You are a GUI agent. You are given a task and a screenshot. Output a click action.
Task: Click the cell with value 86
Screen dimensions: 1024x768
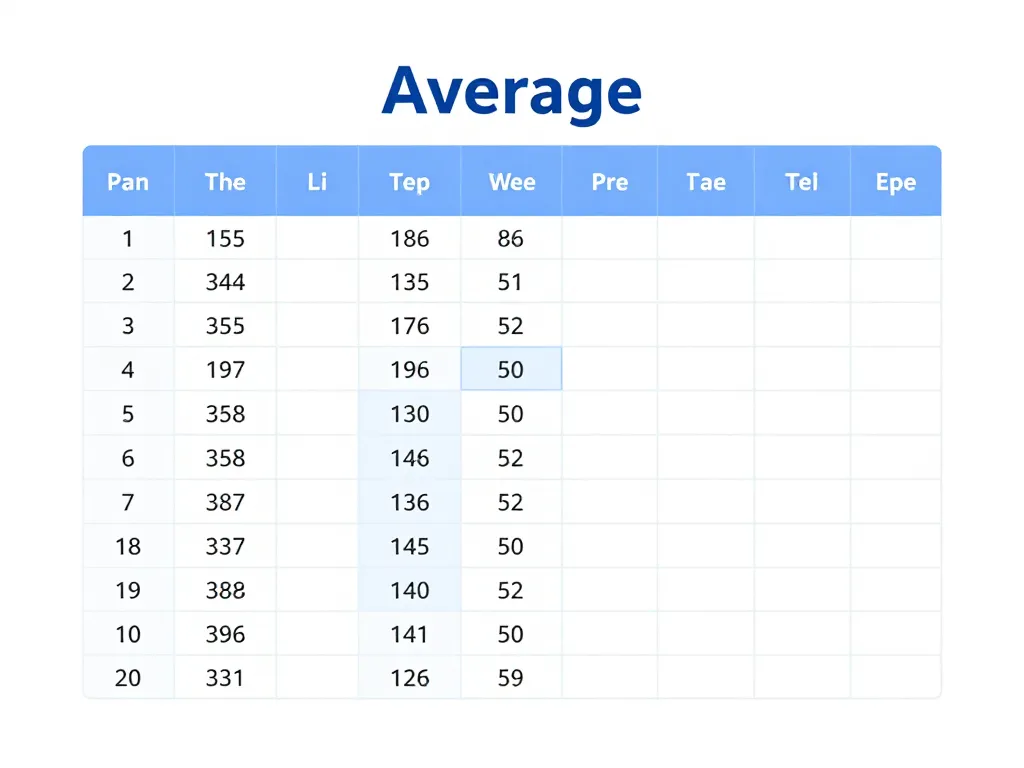(510, 239)
